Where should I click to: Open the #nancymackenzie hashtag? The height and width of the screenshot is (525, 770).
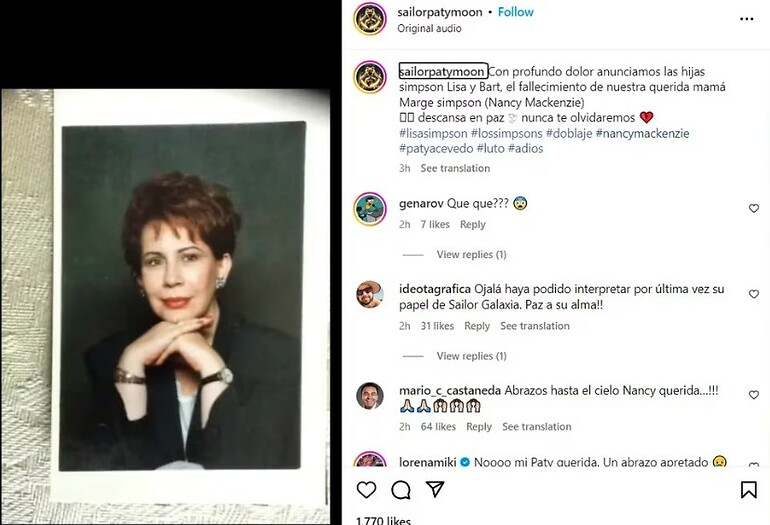pos(642,133)
